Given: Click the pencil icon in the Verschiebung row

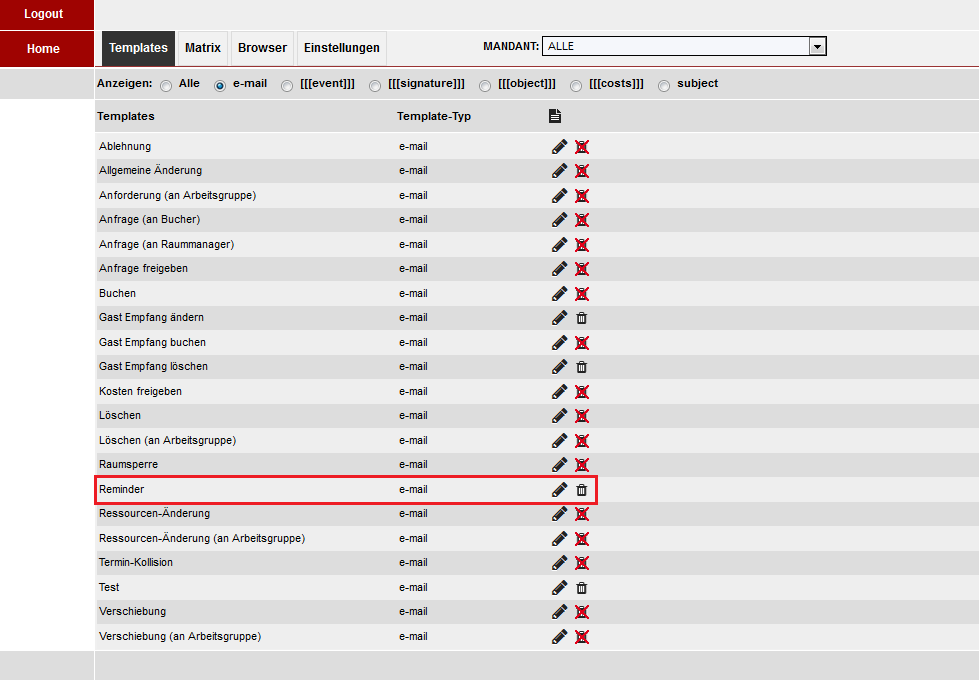Looking at the screenshot, I should pos(559,612).
